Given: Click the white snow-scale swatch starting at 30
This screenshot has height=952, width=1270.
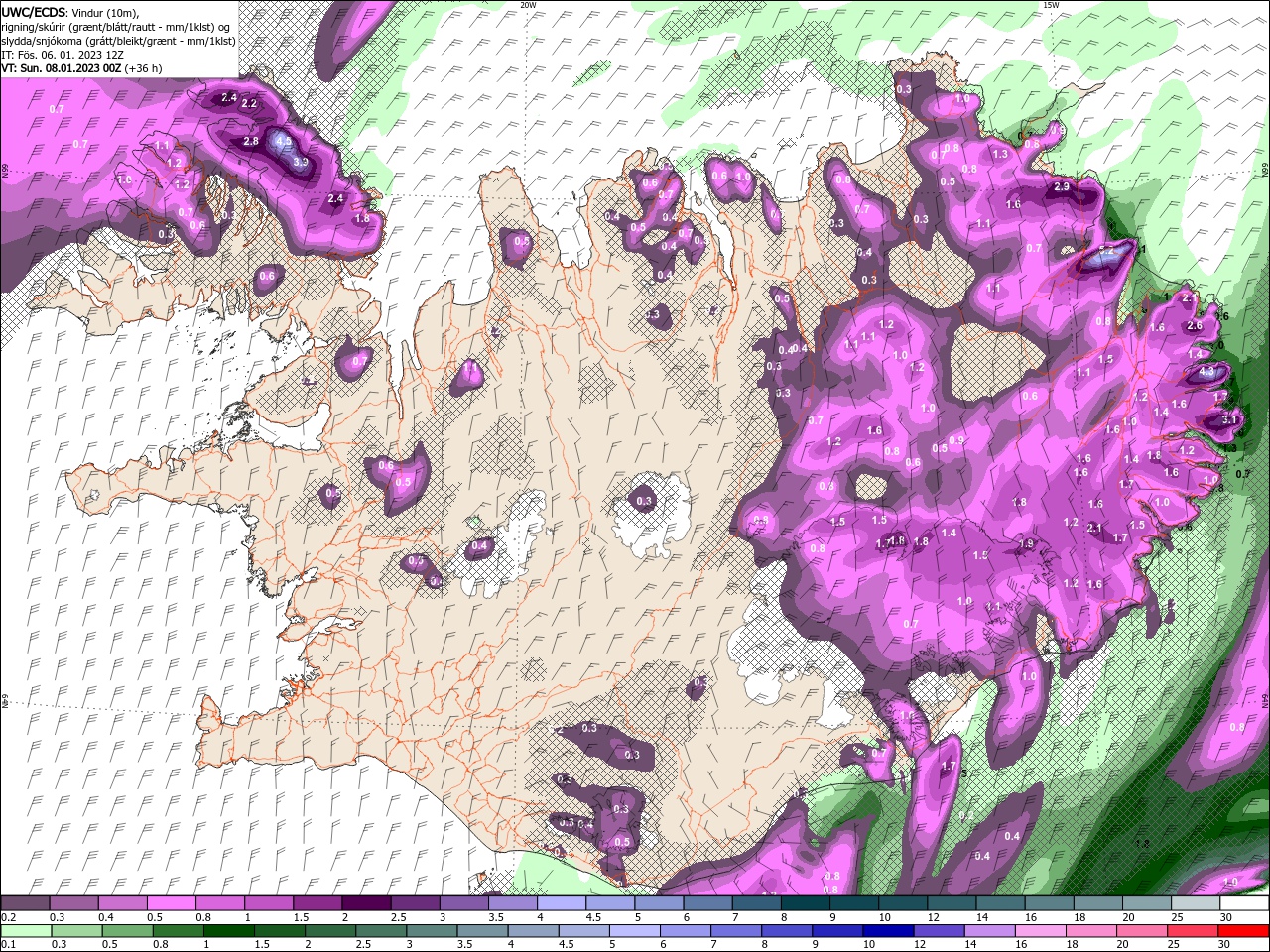Looking at the screenshot, I should 1244,903.
